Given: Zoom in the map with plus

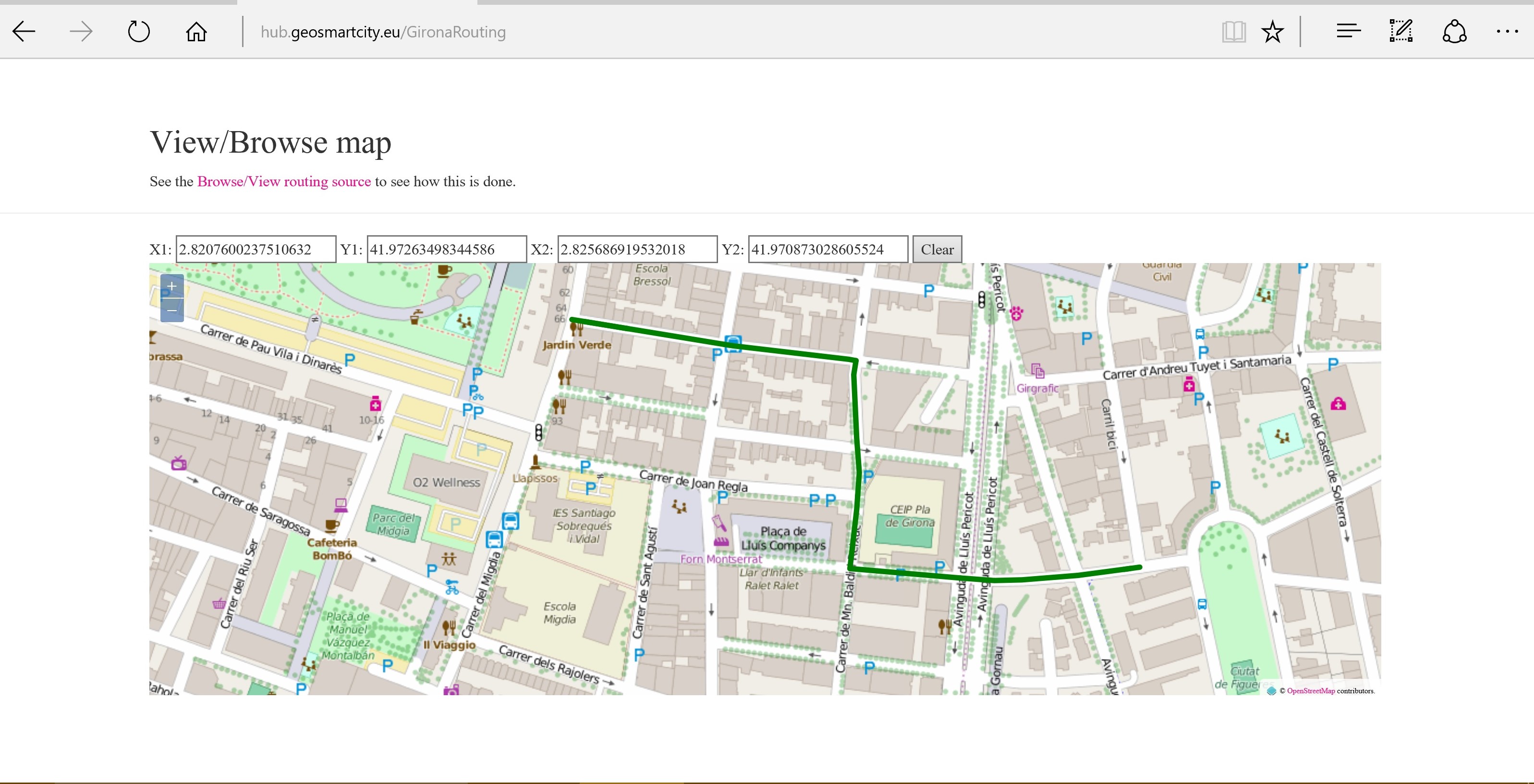Looking at the screenshot, I should click(x=171, y=286).
